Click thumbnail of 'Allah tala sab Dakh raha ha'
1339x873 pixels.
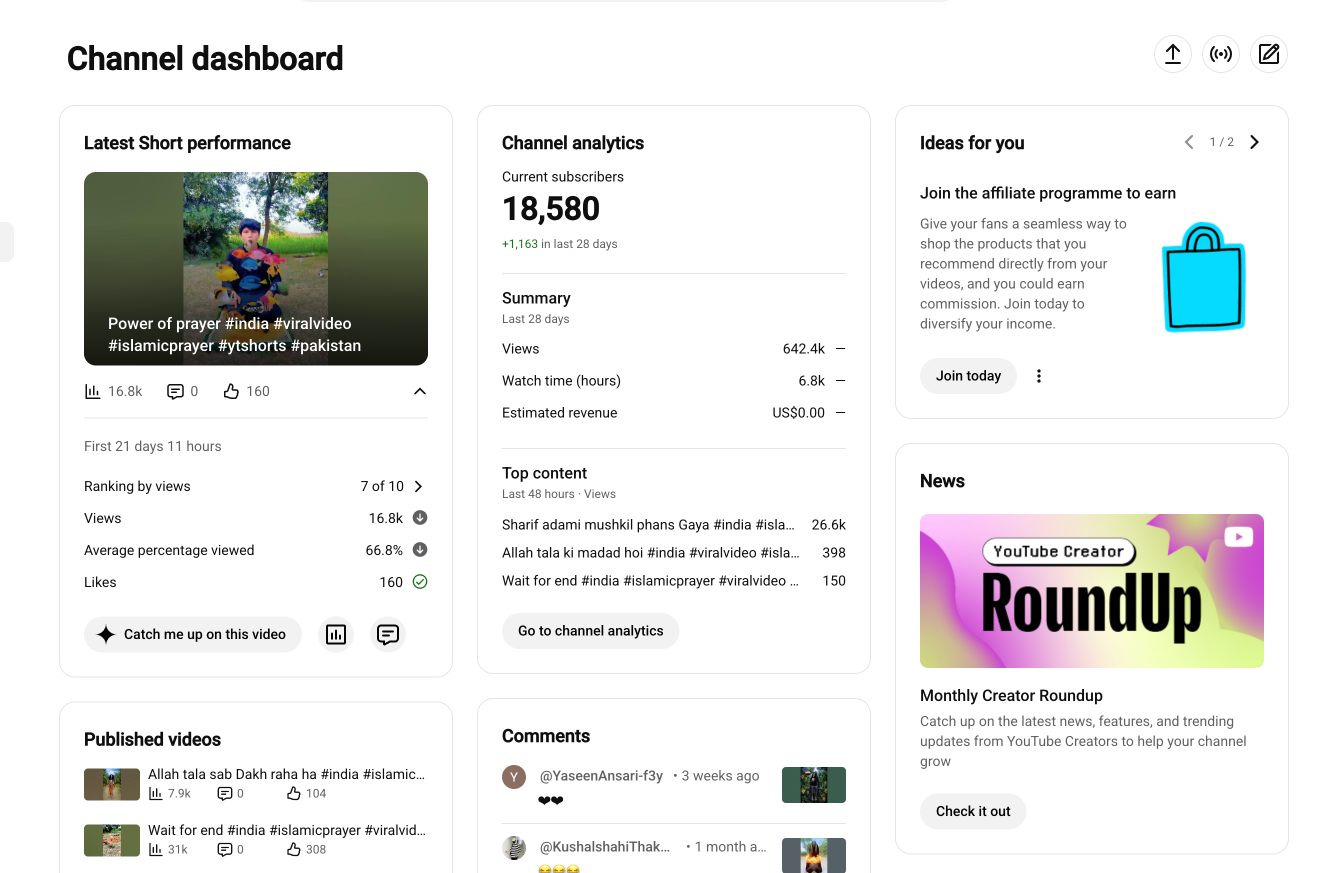112,784
